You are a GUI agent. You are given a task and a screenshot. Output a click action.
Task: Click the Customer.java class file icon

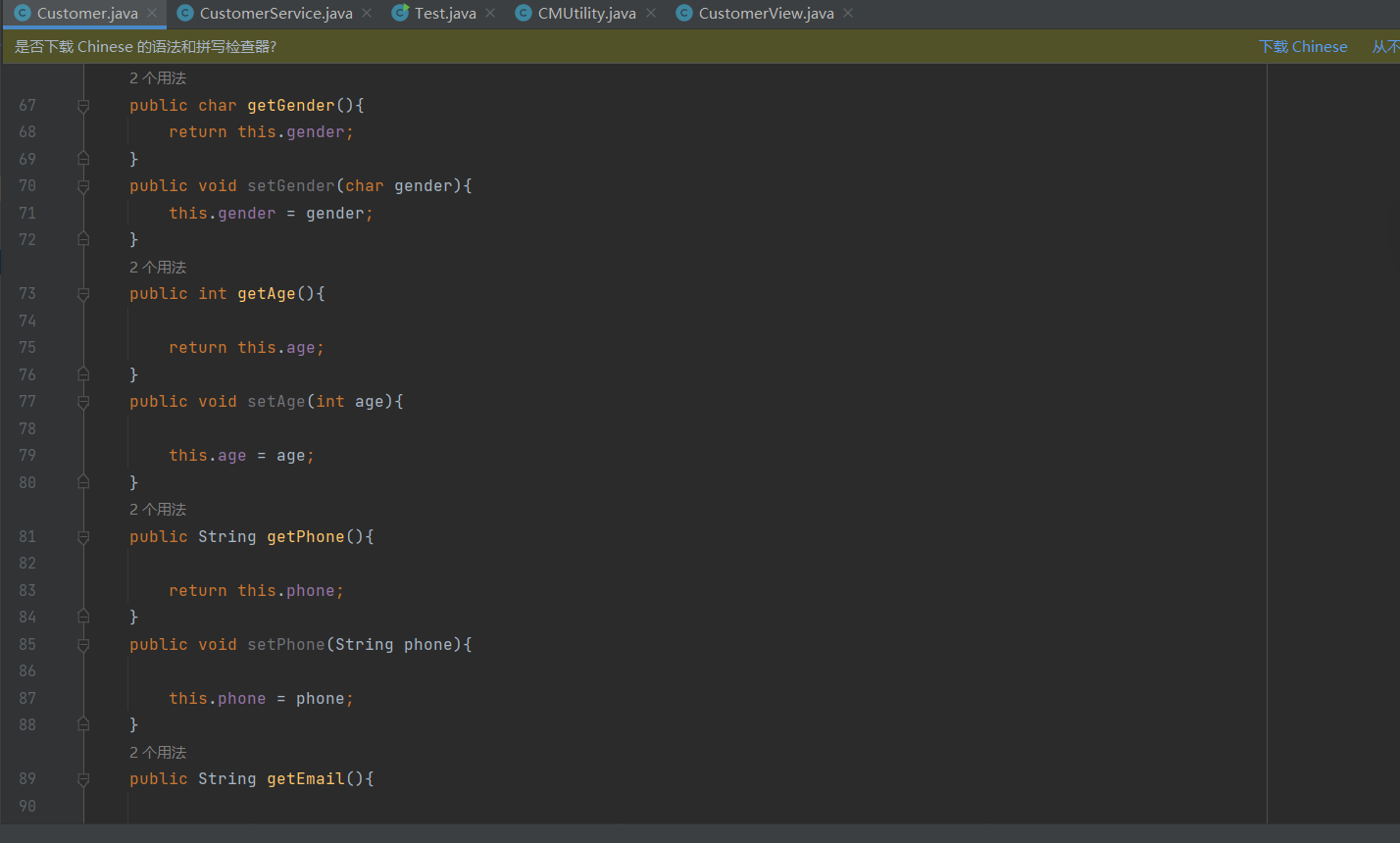pos(23,14)
